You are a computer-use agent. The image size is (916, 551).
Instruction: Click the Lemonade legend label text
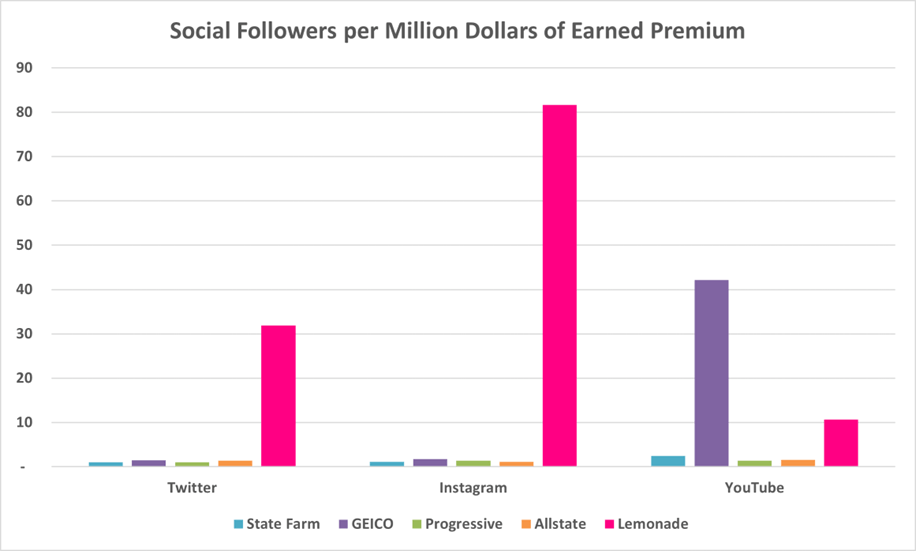pos(654,524)
